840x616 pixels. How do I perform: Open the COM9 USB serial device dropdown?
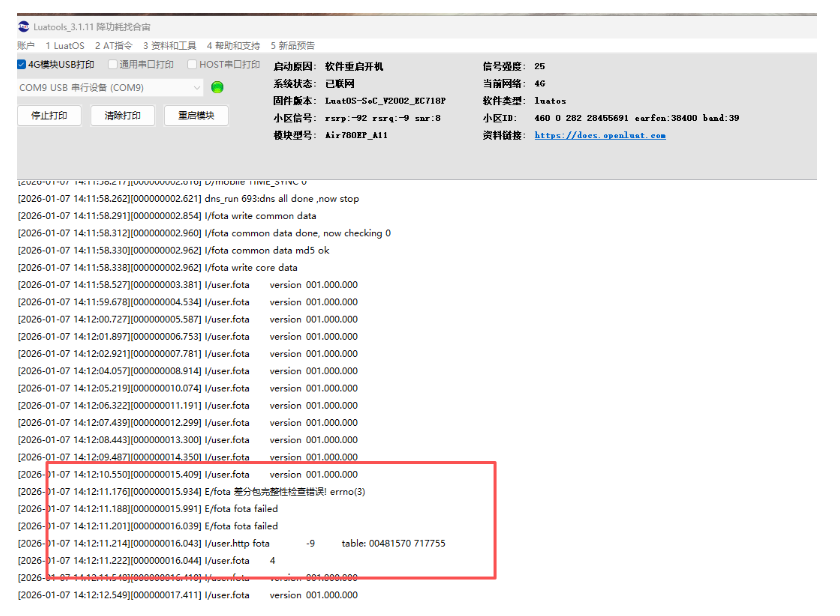tap(110, 87)
